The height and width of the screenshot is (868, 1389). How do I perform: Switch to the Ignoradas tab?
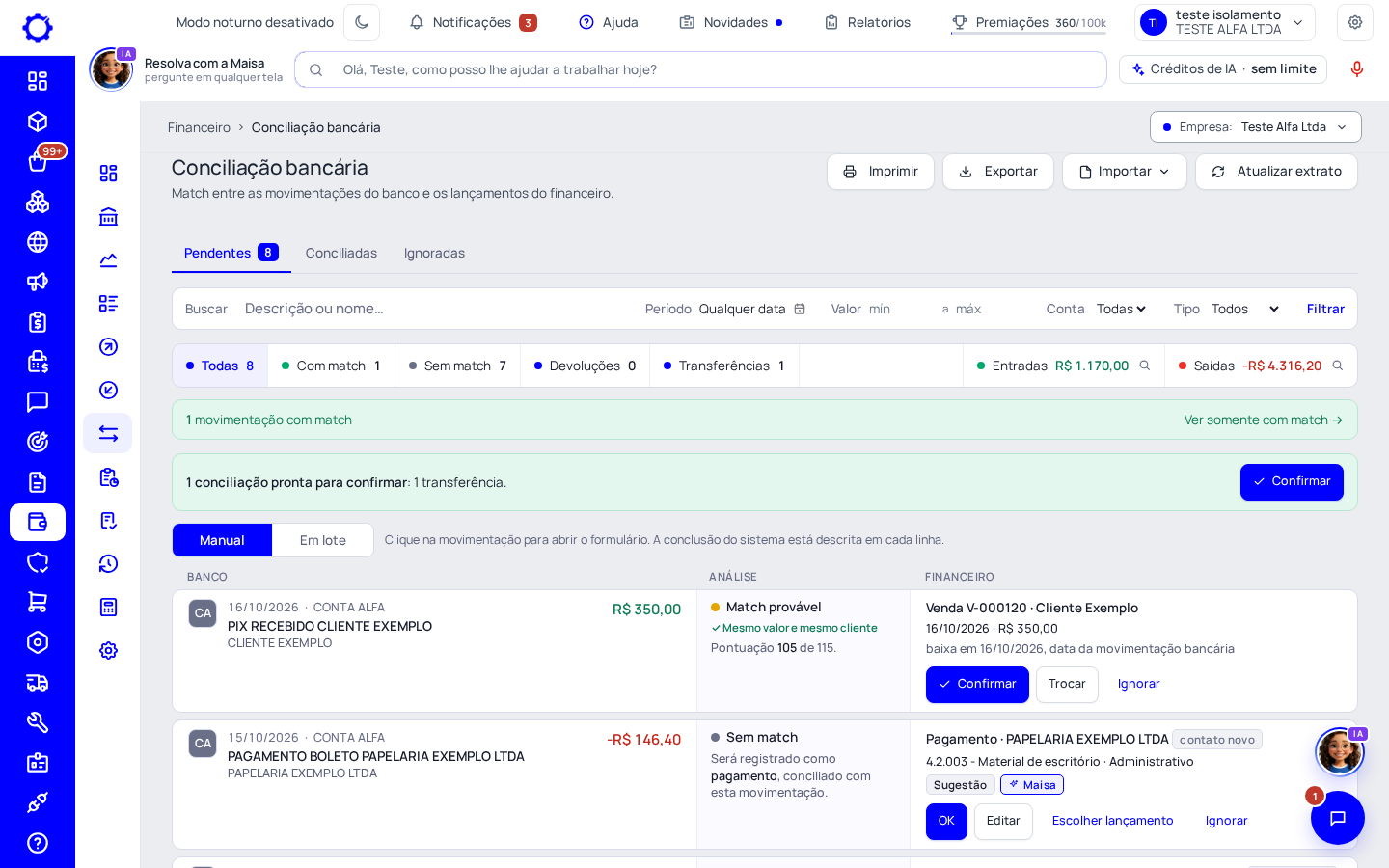click(x=434, y=253)
